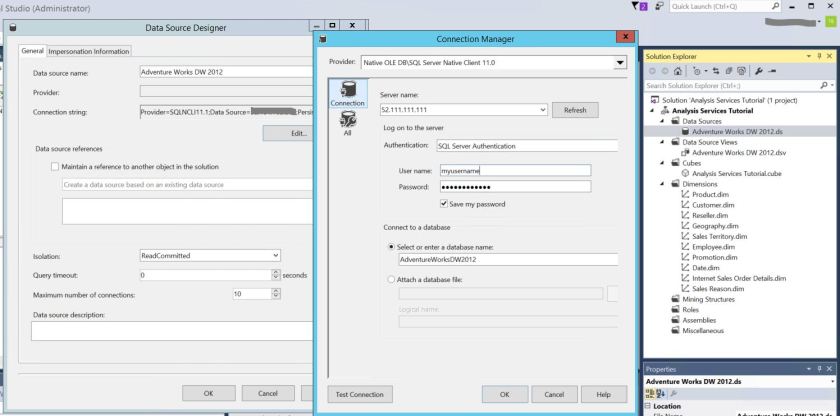Switch to the General tab
The height and width of the screenshot is (416, 840).
coord(32,51)
